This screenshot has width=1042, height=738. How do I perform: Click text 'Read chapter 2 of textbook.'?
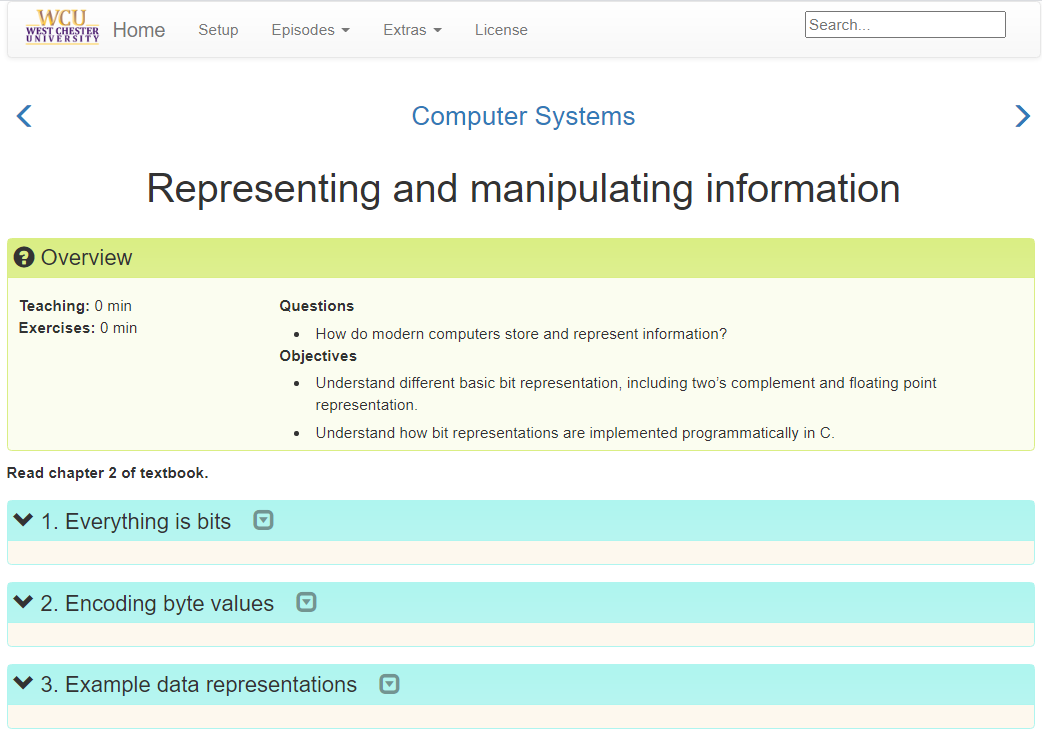(108, 473)
